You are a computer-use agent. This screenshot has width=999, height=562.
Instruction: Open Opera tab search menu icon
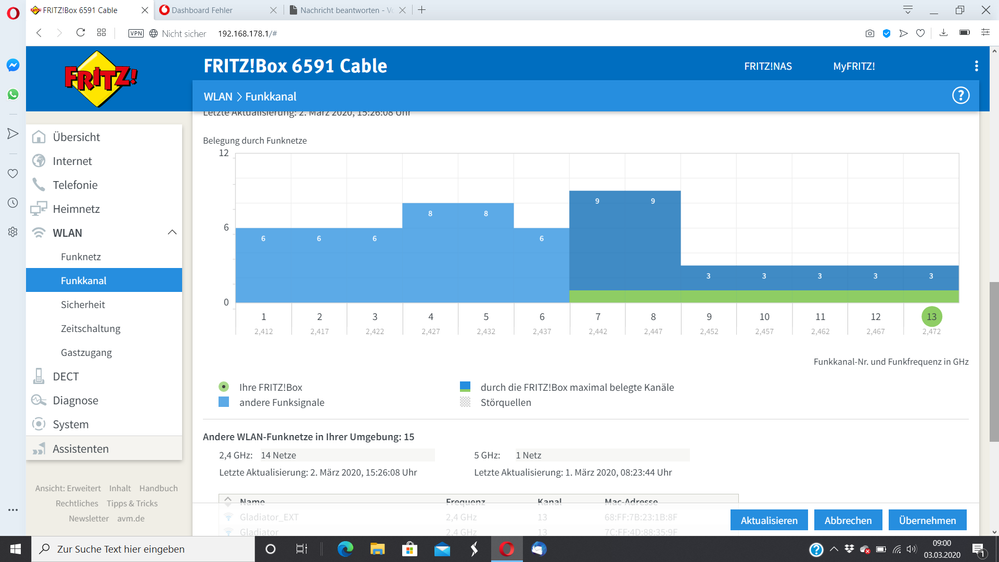click(x=908, y=10)
